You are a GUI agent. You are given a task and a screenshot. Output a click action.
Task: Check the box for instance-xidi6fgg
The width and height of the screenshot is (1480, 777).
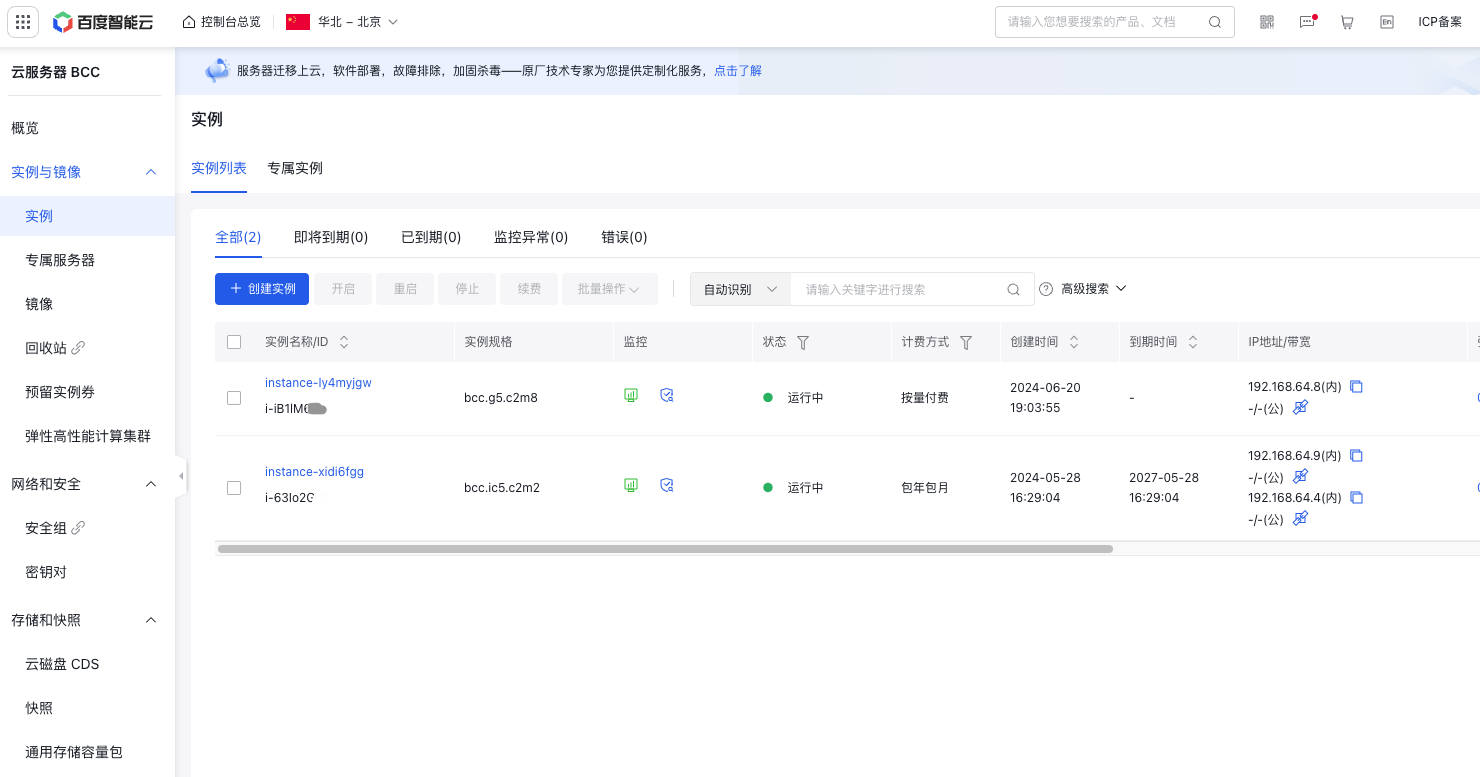[x=234, y=488]
